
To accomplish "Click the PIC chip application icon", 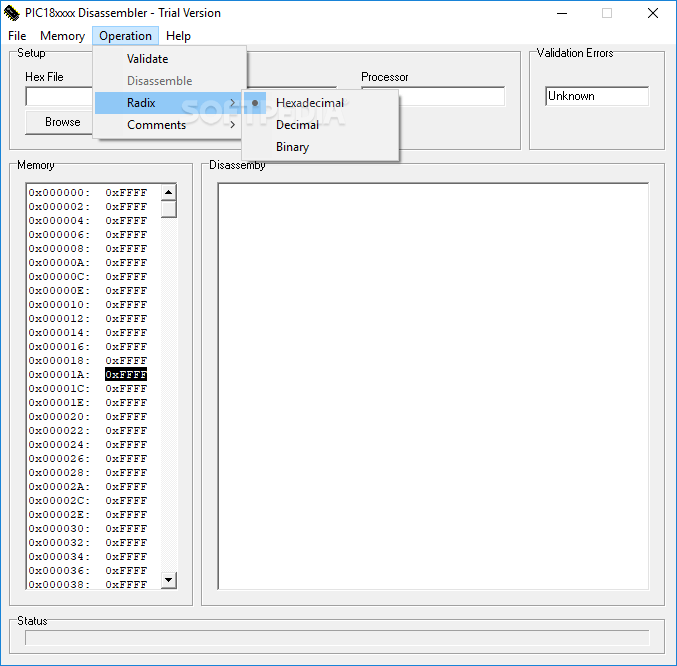I will (x=12, y=13).
